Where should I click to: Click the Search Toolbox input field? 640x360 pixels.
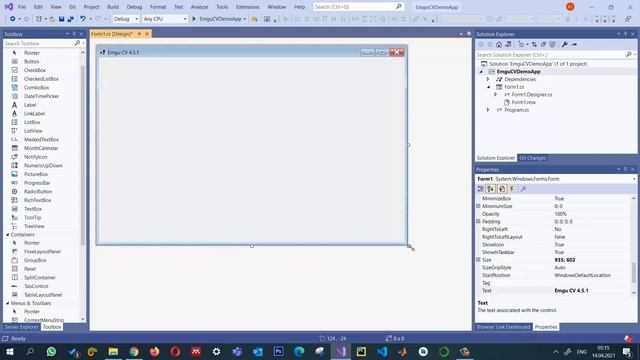click(39, 43)
